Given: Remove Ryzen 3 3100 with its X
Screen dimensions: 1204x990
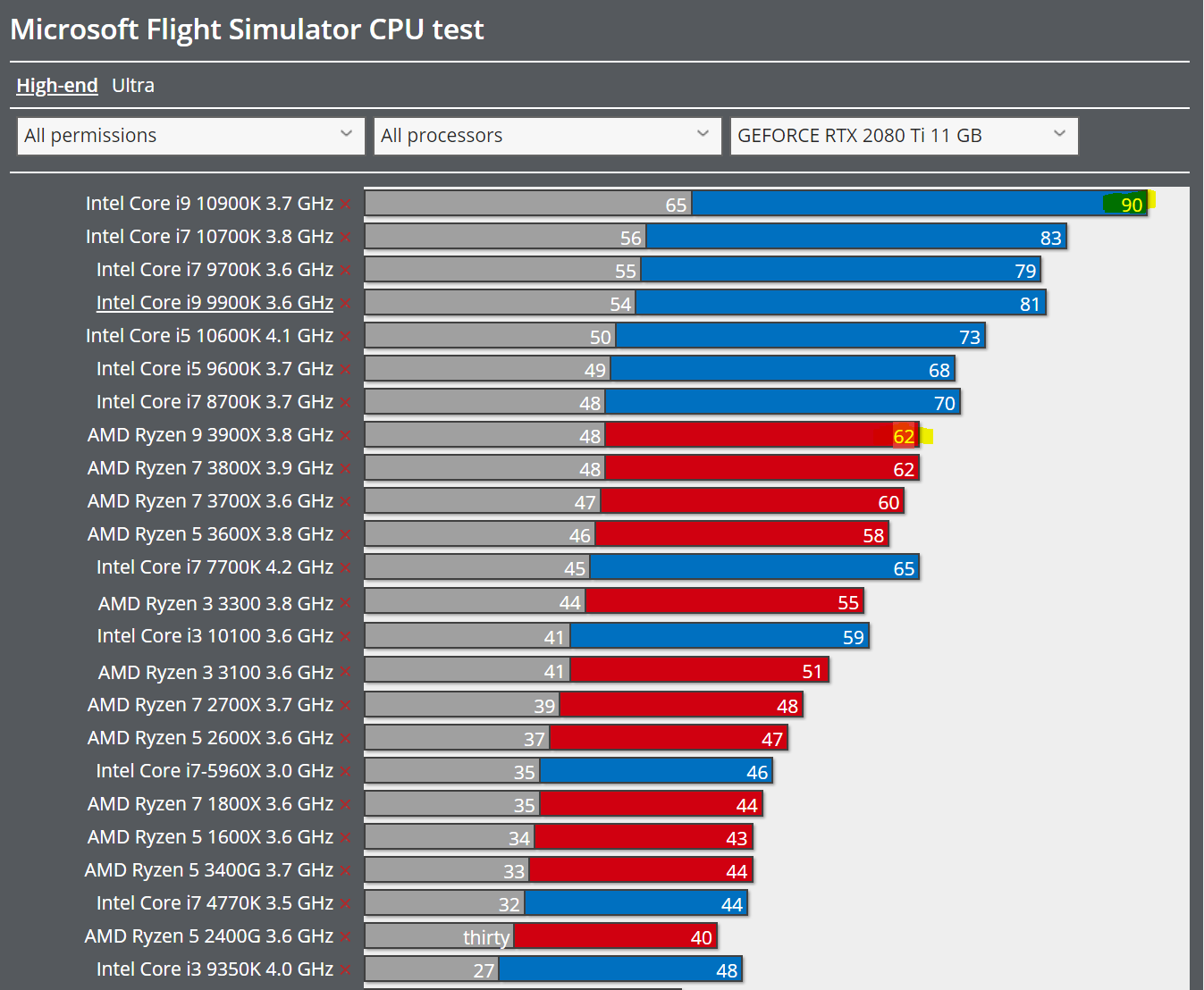Looking at the screenshot, I should 345,673.
